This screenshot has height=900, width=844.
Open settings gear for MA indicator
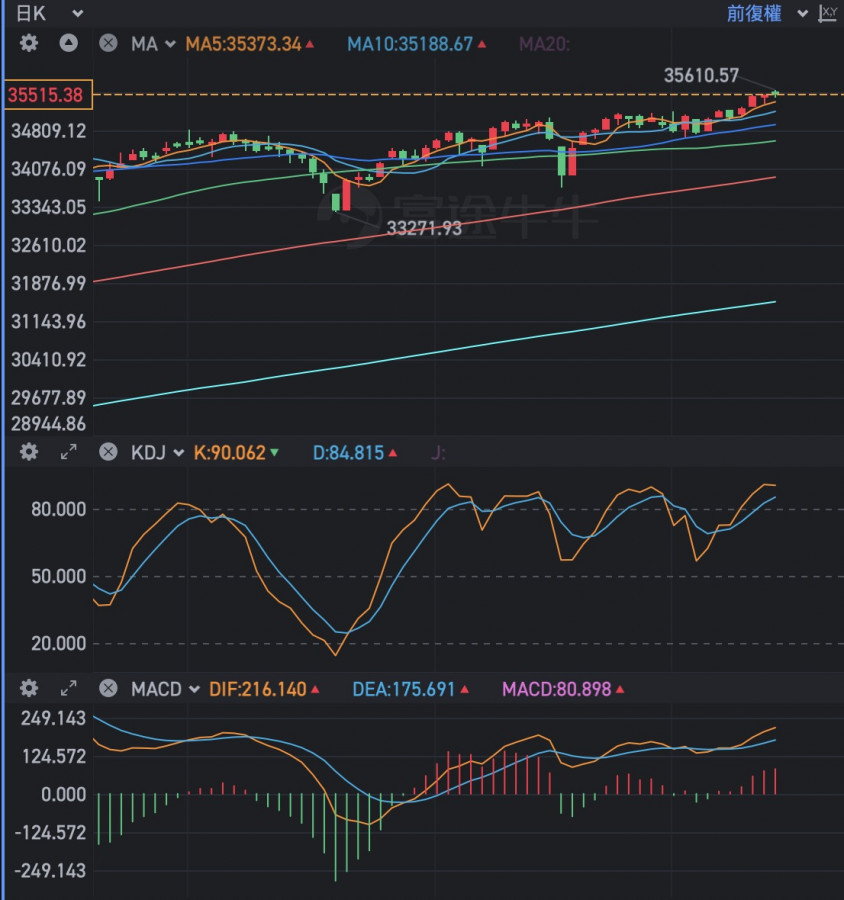pos(29,43)
